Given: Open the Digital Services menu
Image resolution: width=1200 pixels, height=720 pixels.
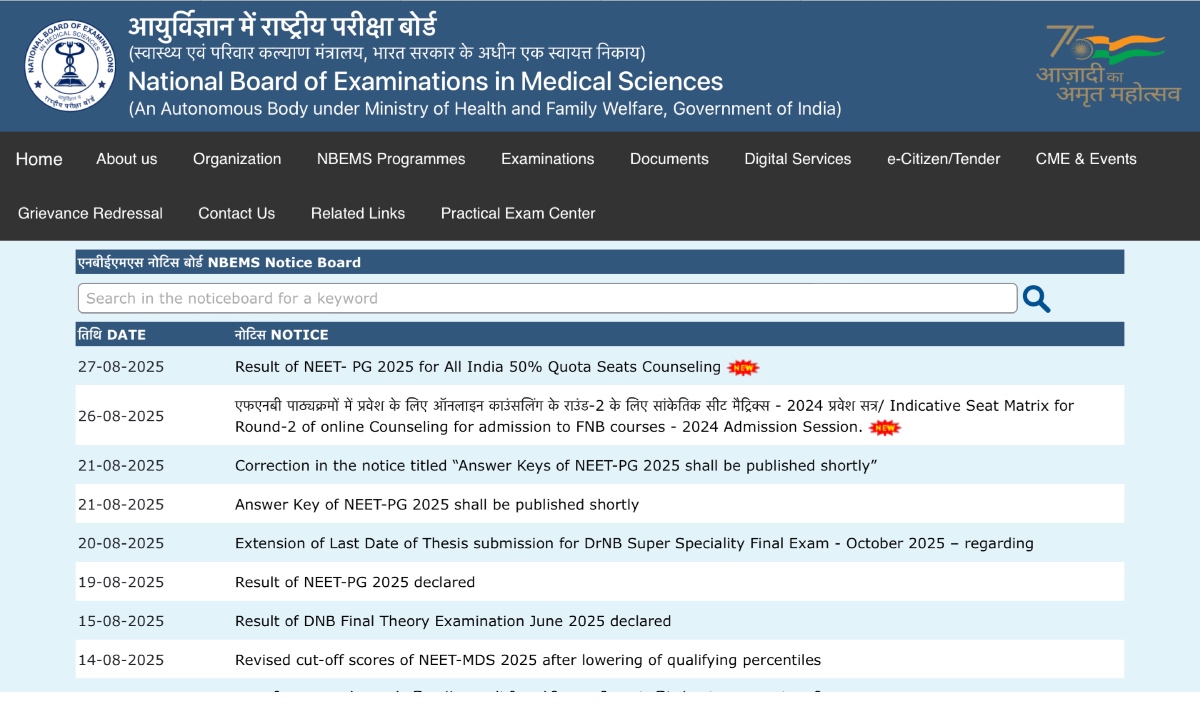Looking at the screenshot, I should (x=798, y=159).
